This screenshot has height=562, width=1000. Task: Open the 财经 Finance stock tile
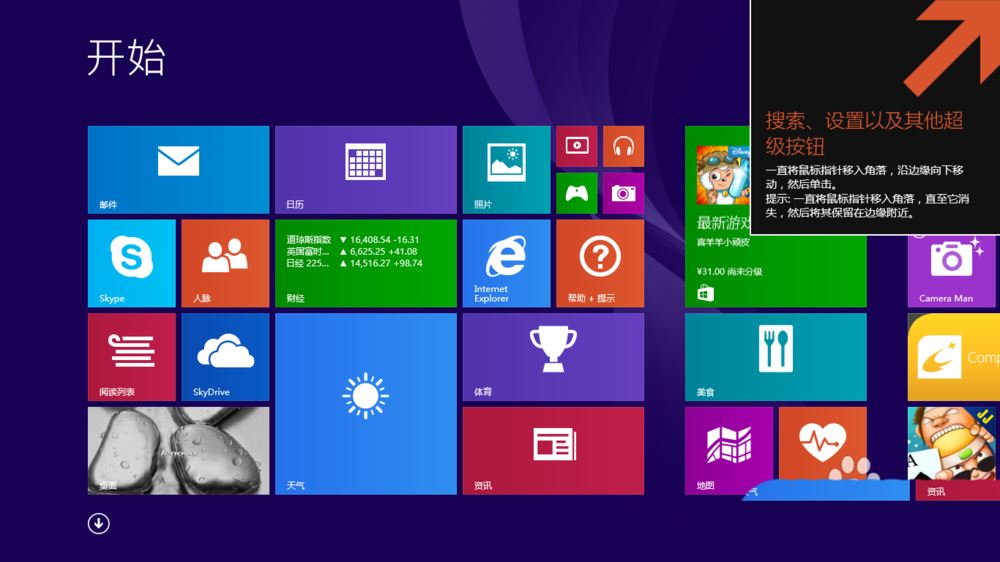tap(366, 263)
